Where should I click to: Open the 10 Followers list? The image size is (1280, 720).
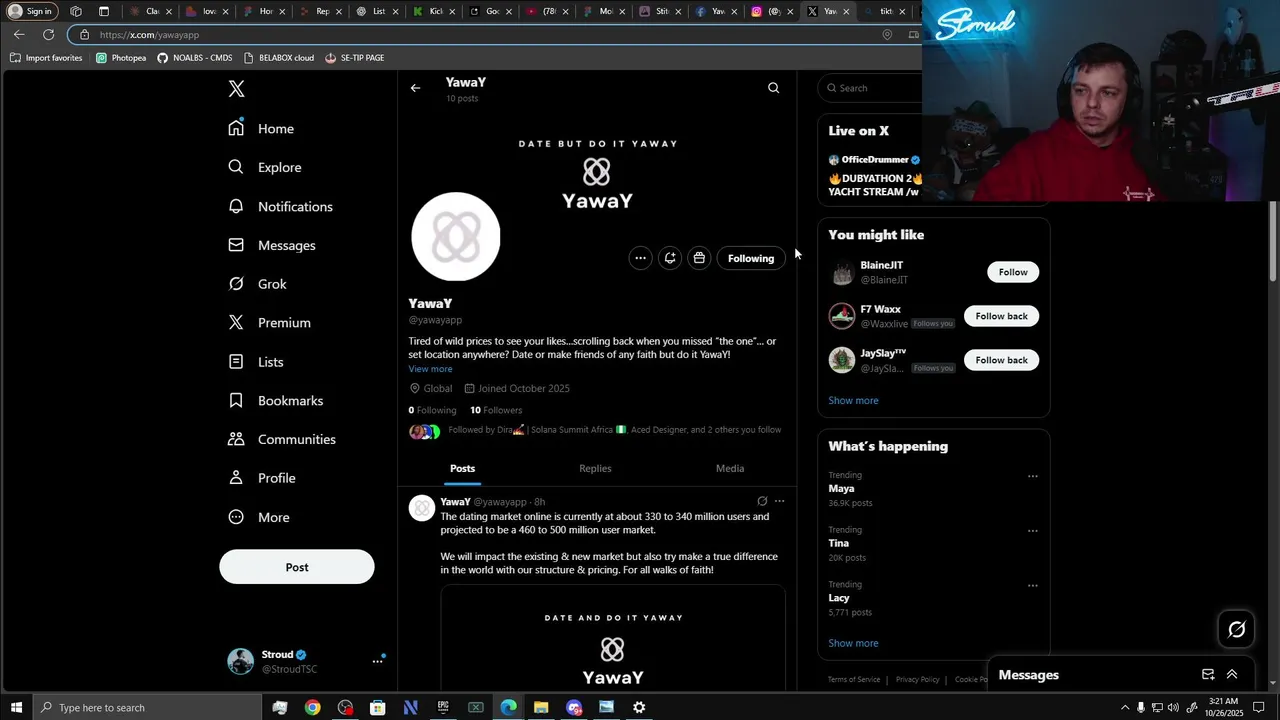[496, 410]
